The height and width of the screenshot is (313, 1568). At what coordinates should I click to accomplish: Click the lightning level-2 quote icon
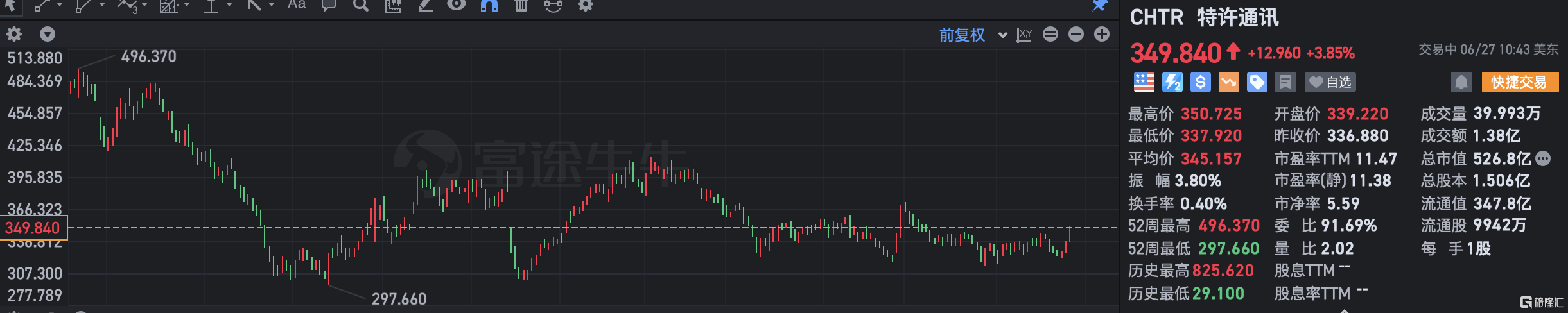pyautogui.click(x=1172, y=82)
